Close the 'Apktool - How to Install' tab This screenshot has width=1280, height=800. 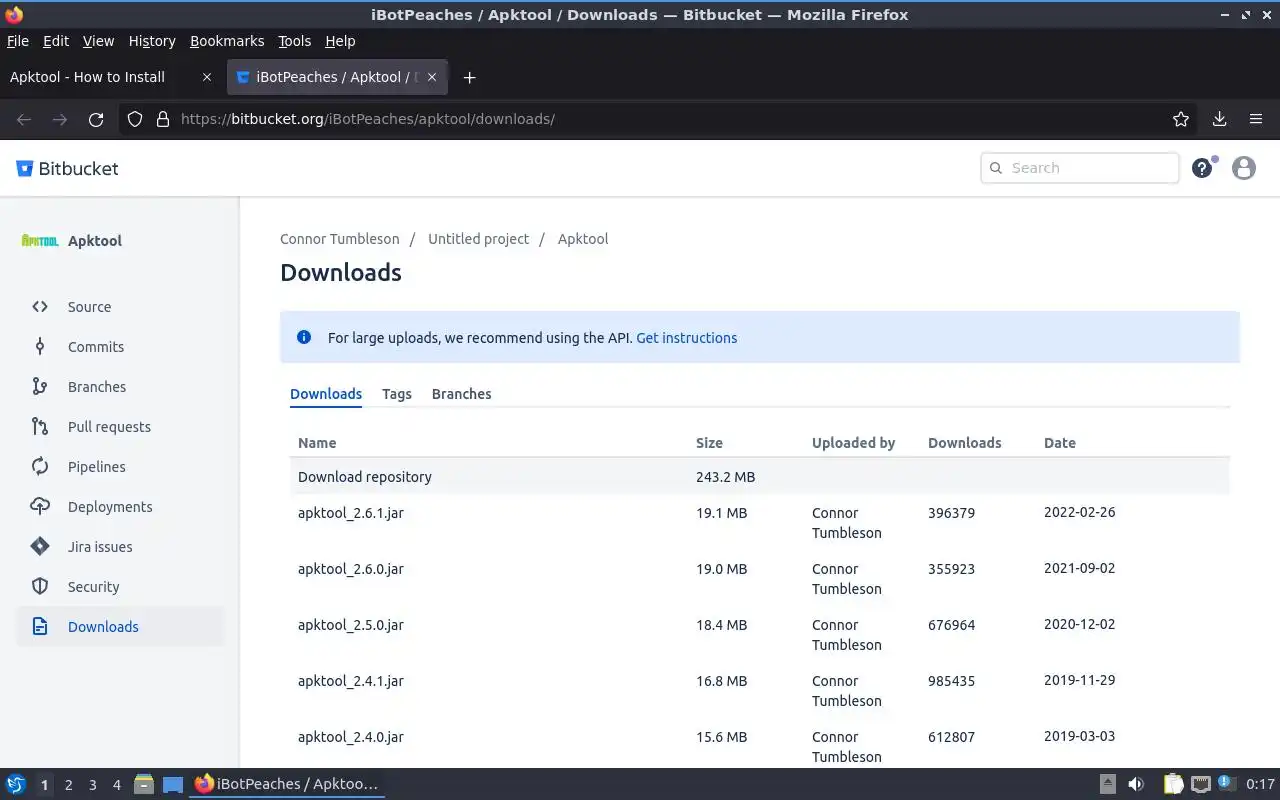207,77
